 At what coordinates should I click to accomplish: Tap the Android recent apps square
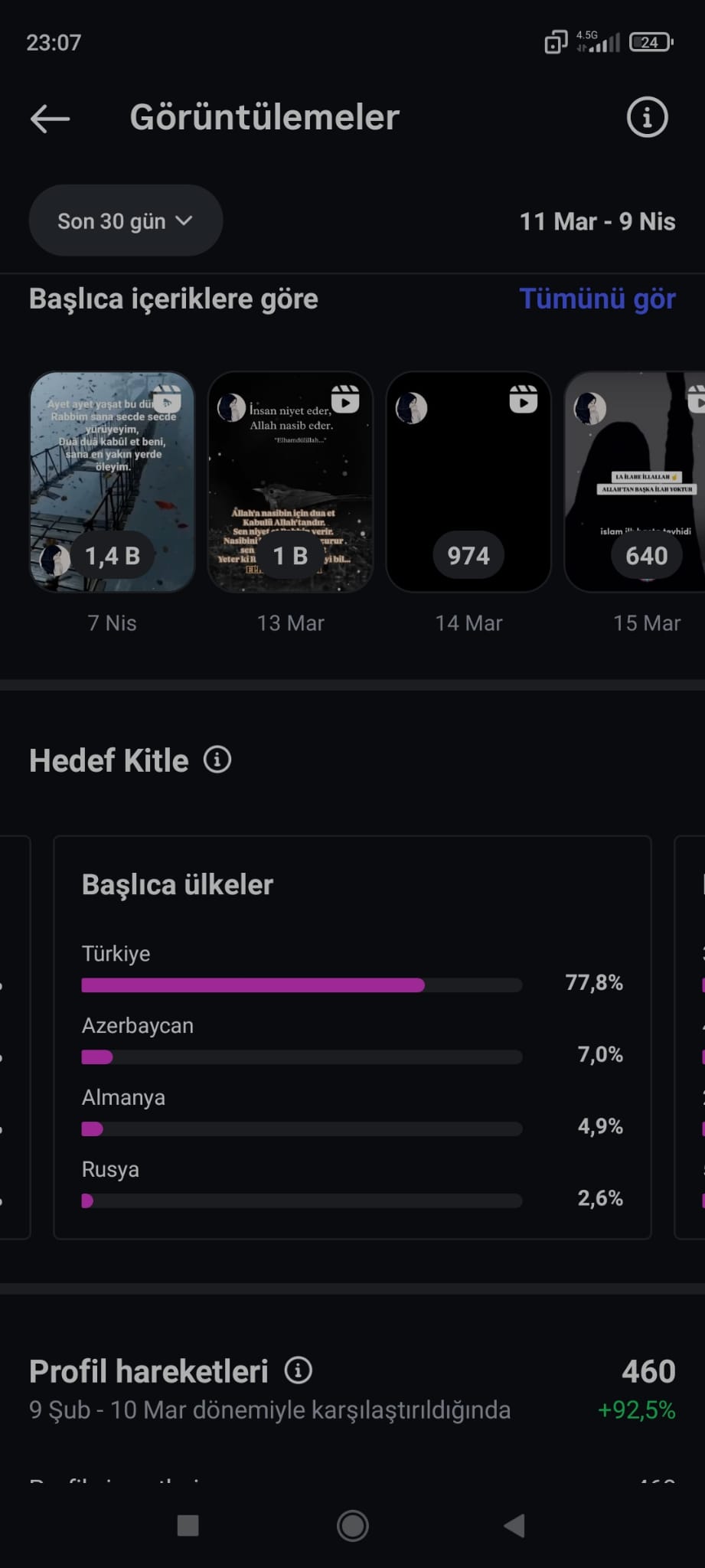(188, 1526)
